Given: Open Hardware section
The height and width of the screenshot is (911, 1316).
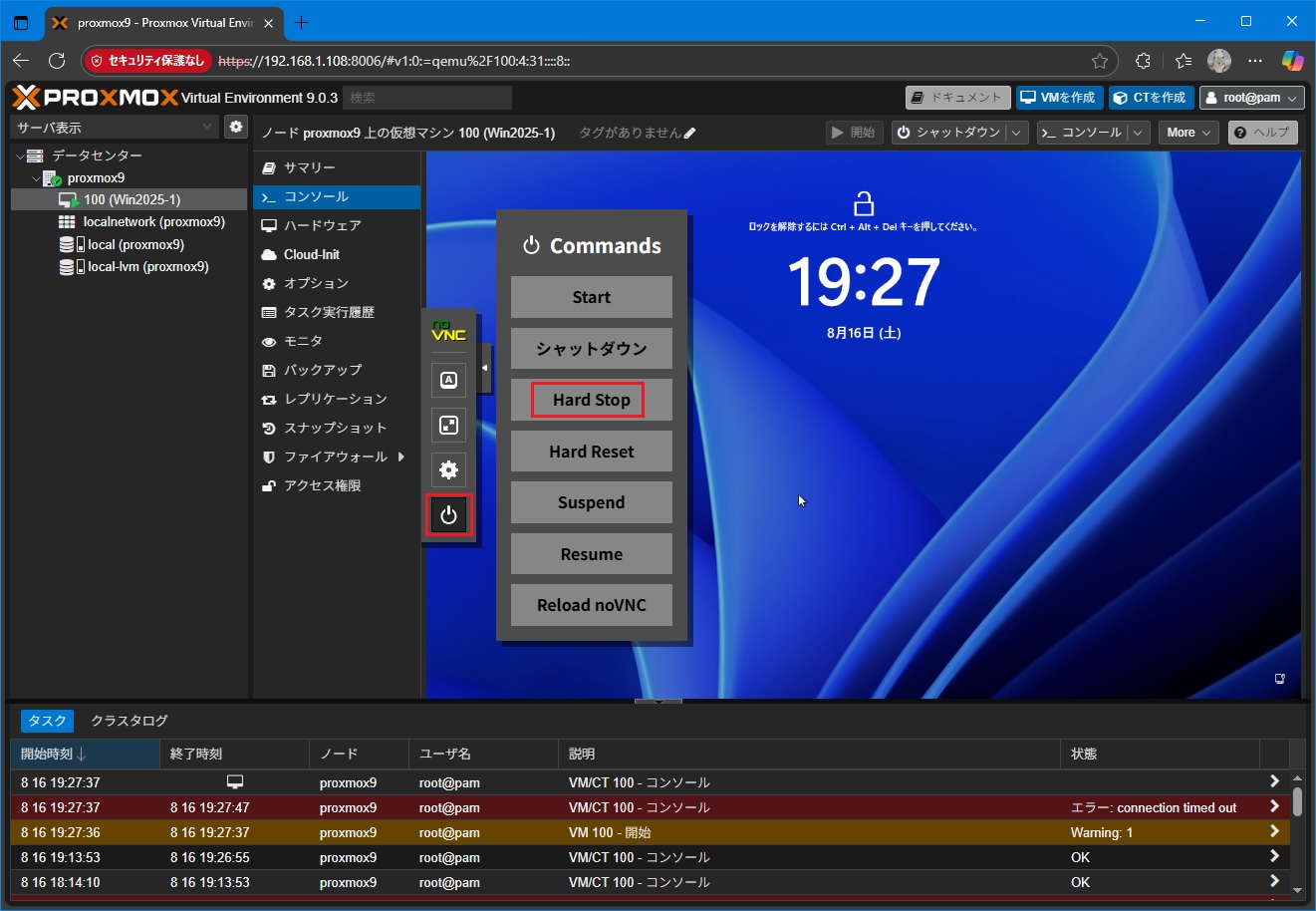Looking at the screenshot, I should tap(337, 225).
